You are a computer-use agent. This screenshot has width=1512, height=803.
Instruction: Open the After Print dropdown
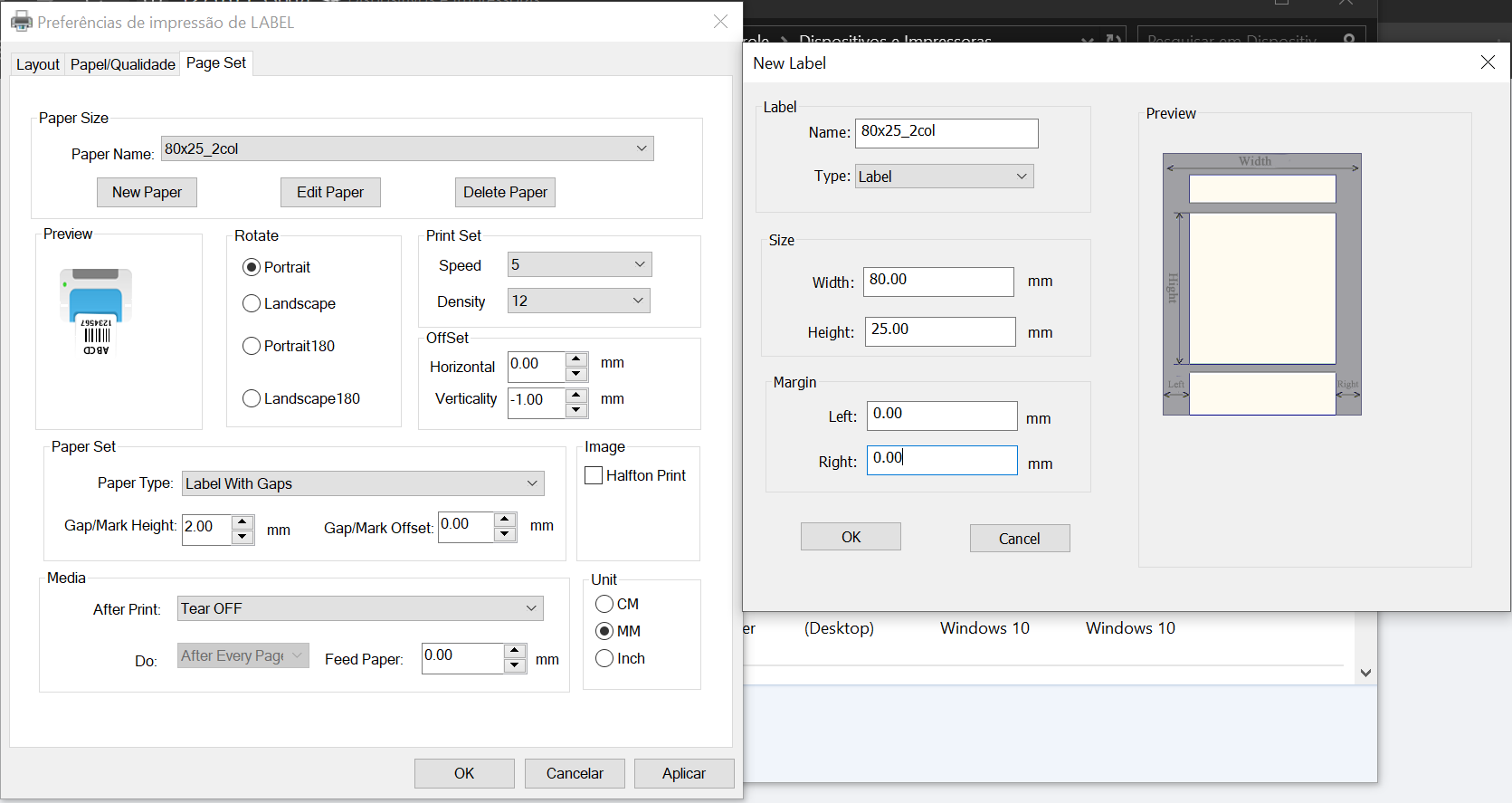(x=360, y=608)
